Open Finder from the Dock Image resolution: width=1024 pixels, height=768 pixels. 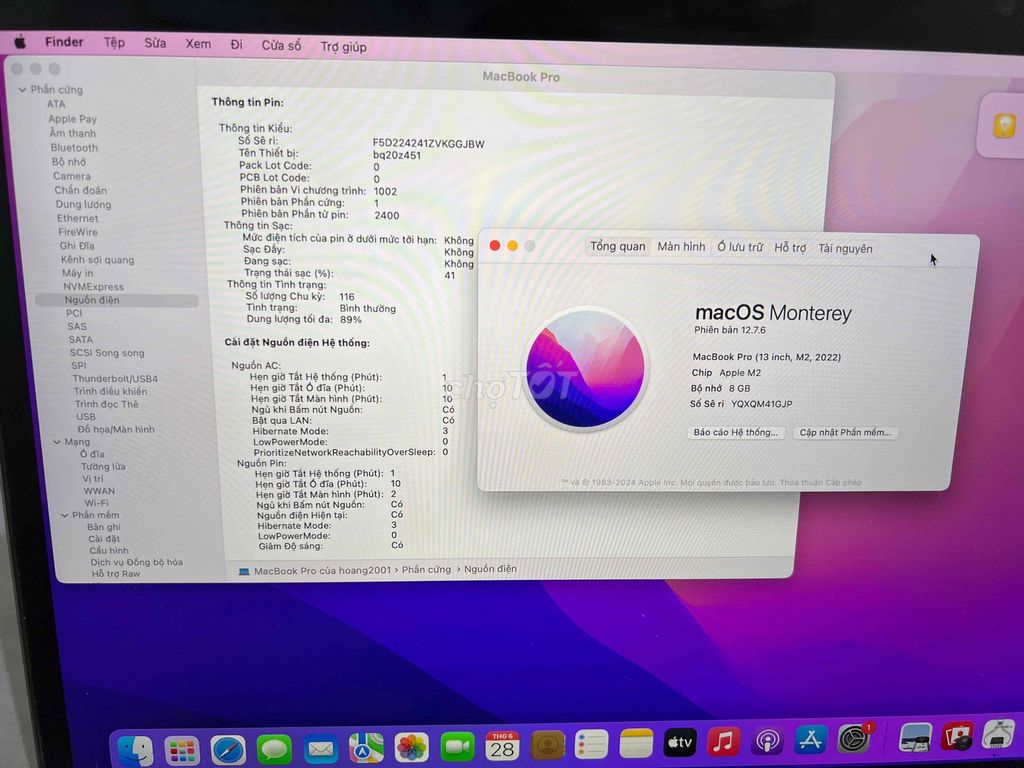point(135,750)
